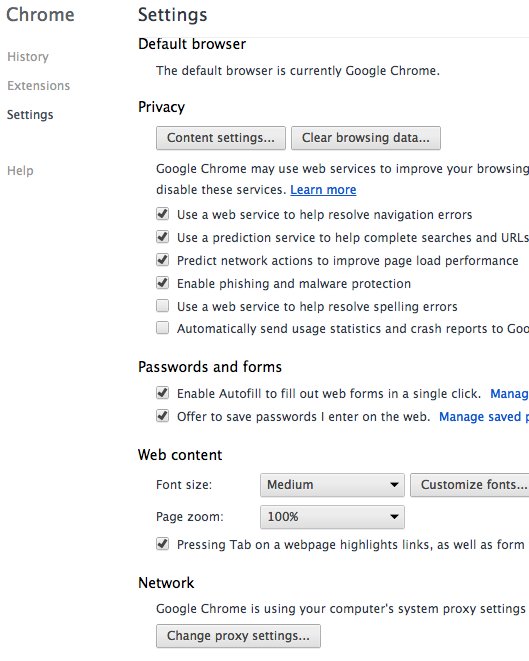Open Help from the sidebar
The height and width of the screenshot is (661, 529).
pos(20,171)
